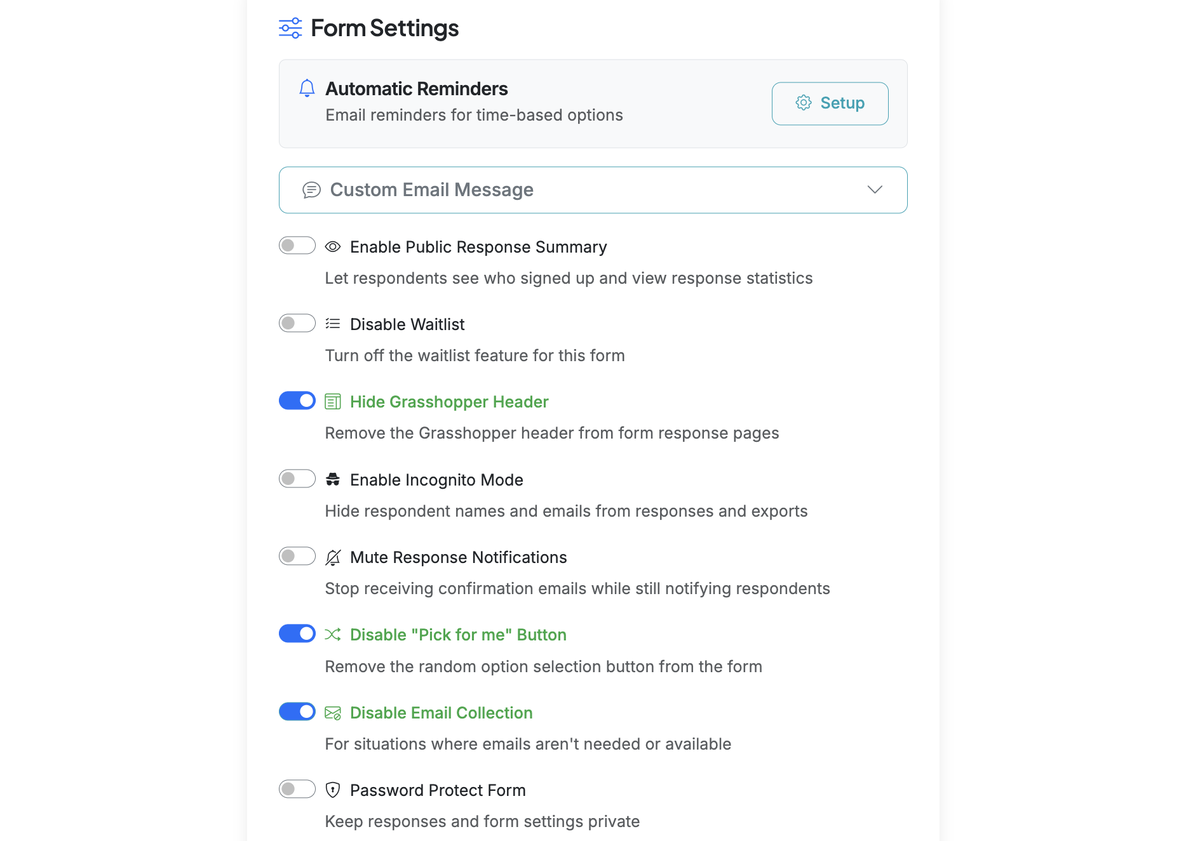Expand the Custom Email Message section
This screenshot has height=841, width=1200.
593,189
